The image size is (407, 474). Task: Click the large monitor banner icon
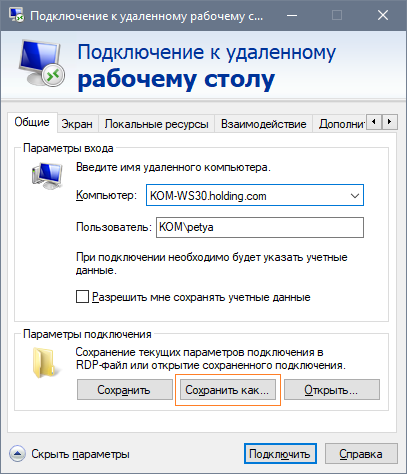[x=41, y=63]
